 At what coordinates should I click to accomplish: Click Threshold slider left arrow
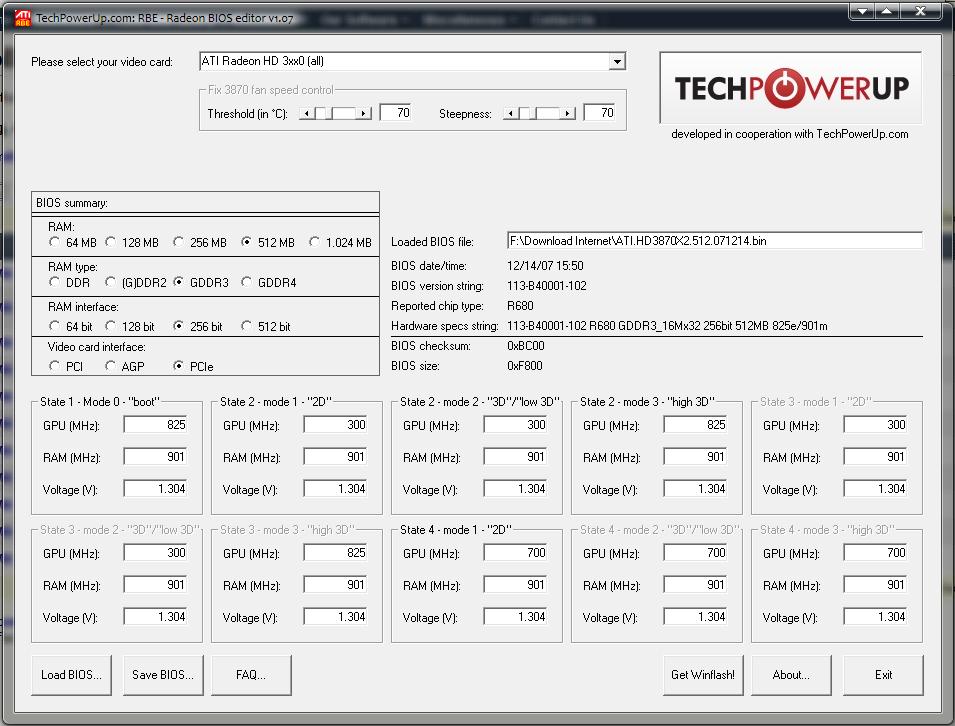tap(307, 113)
